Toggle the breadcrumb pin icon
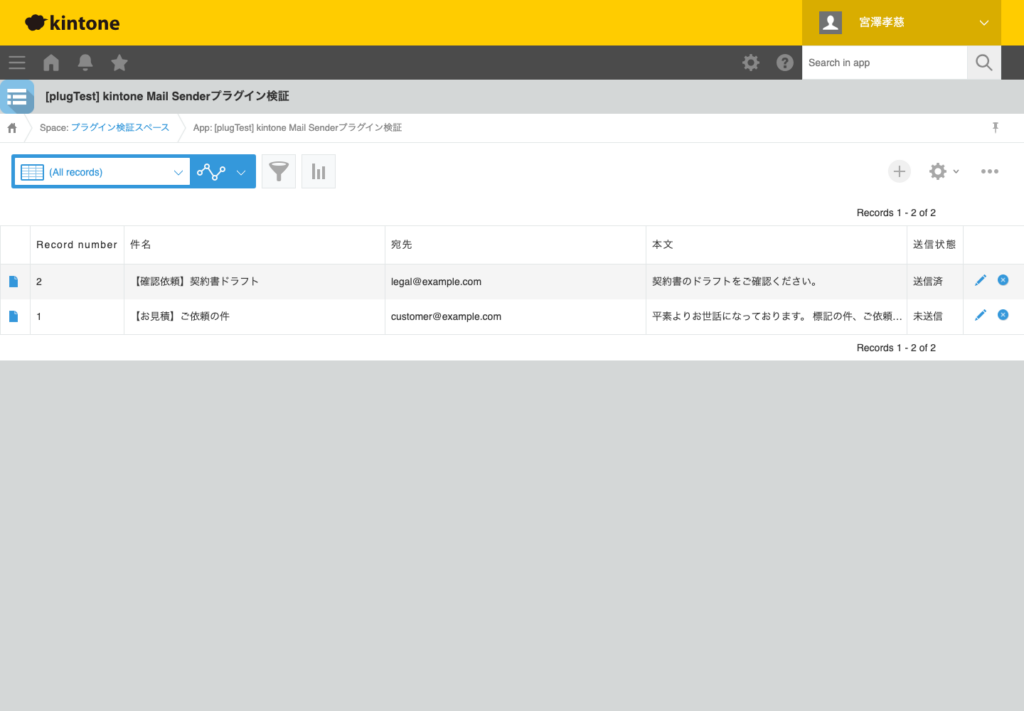The width and height of the screenshot is (1024, 711). pos(996,128)
